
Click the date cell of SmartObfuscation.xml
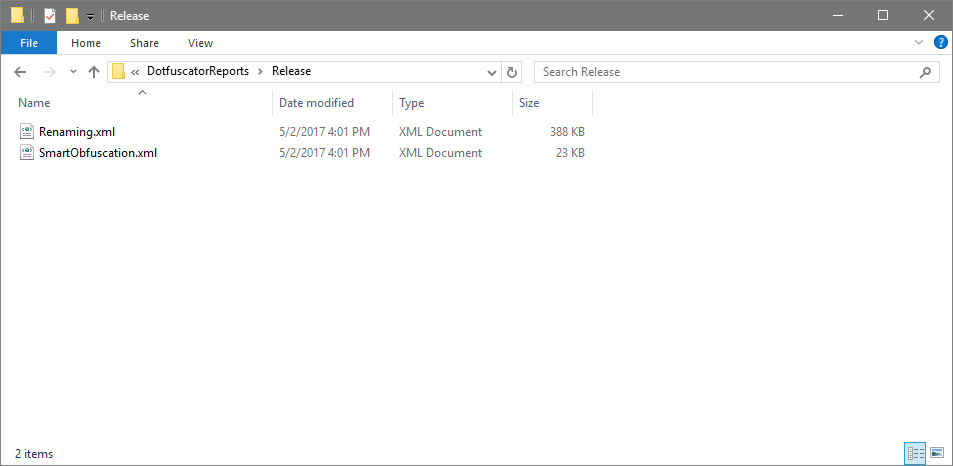(x=324, y=152)
